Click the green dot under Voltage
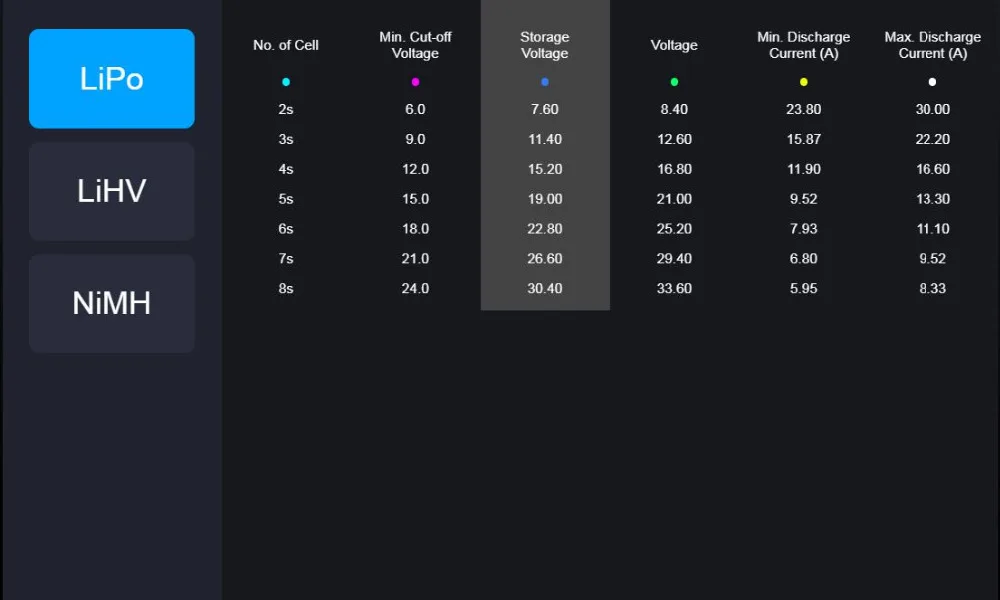 674,82
